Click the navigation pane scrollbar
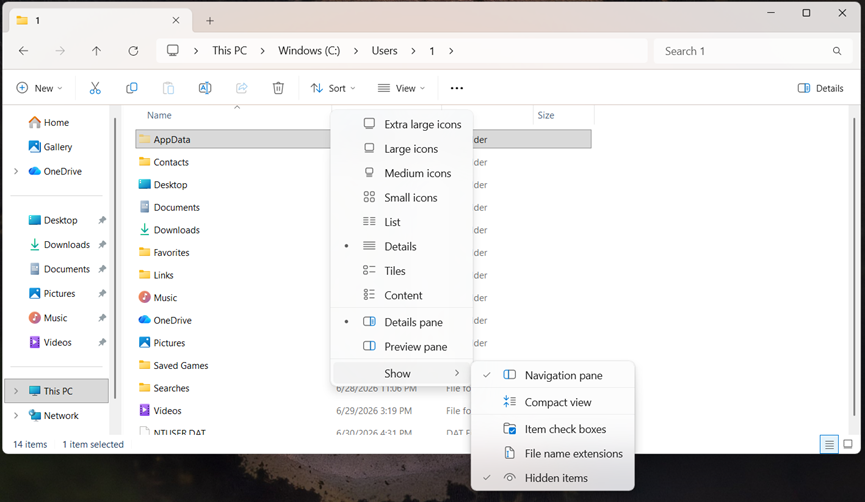Screen dimensions: 865x502 click(x=115, y=258)
